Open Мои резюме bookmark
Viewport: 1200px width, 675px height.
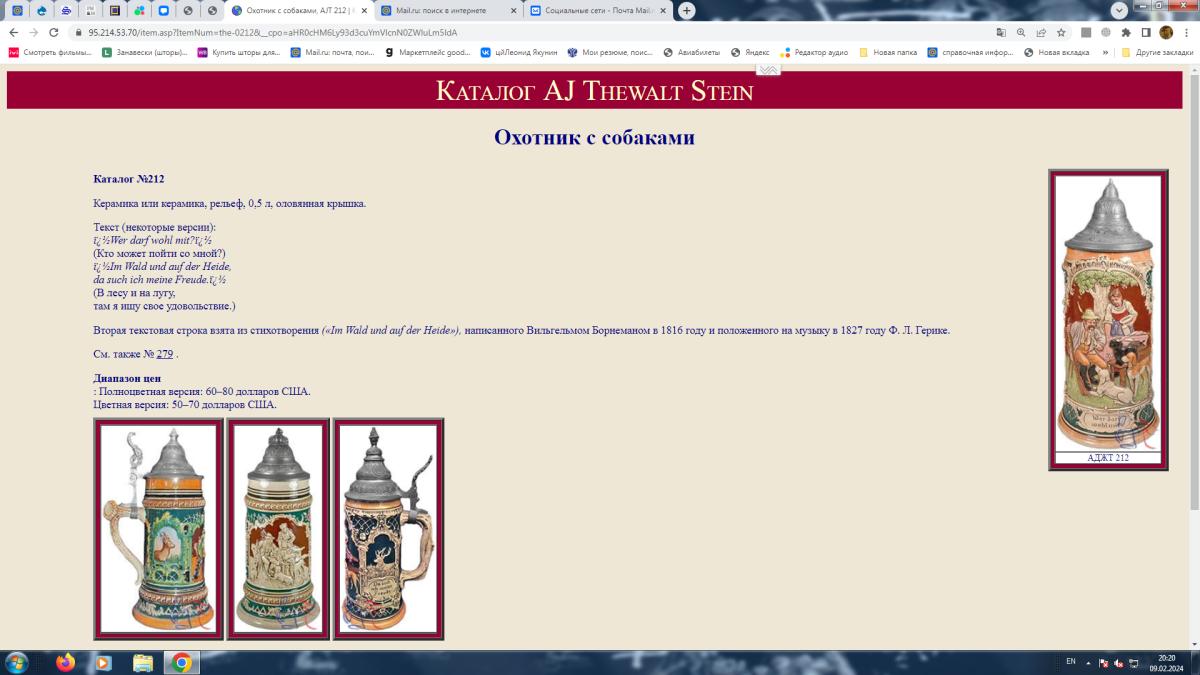click(x=610, y=52)
